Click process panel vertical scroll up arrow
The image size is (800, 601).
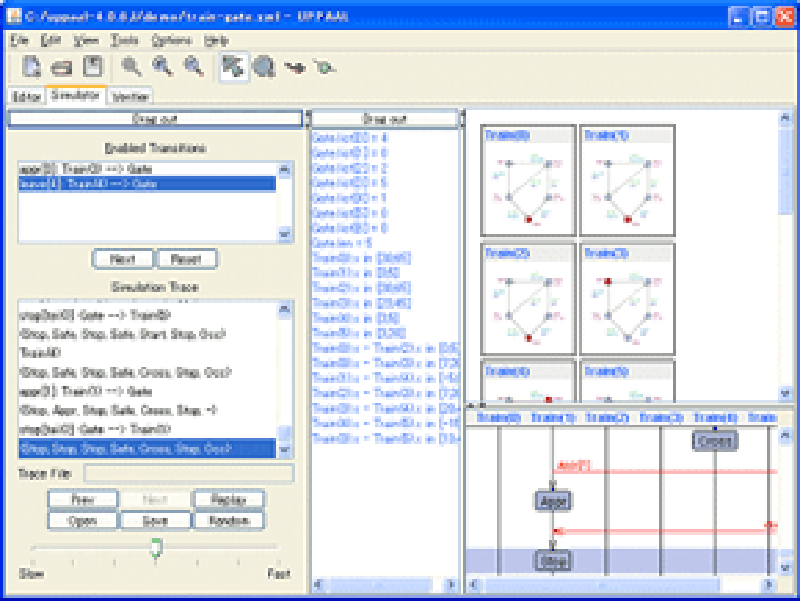[786, 118]
